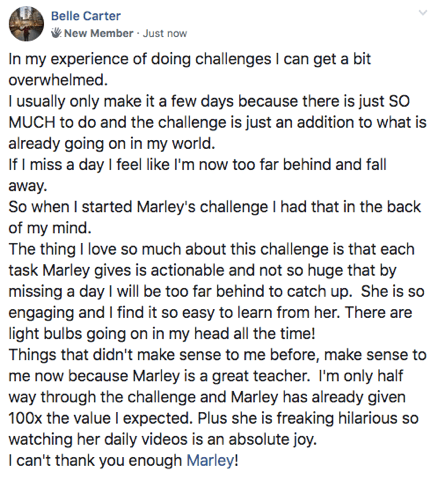
Task: Click the word overwhelmed in the post
Action: [x=56, y=80]
